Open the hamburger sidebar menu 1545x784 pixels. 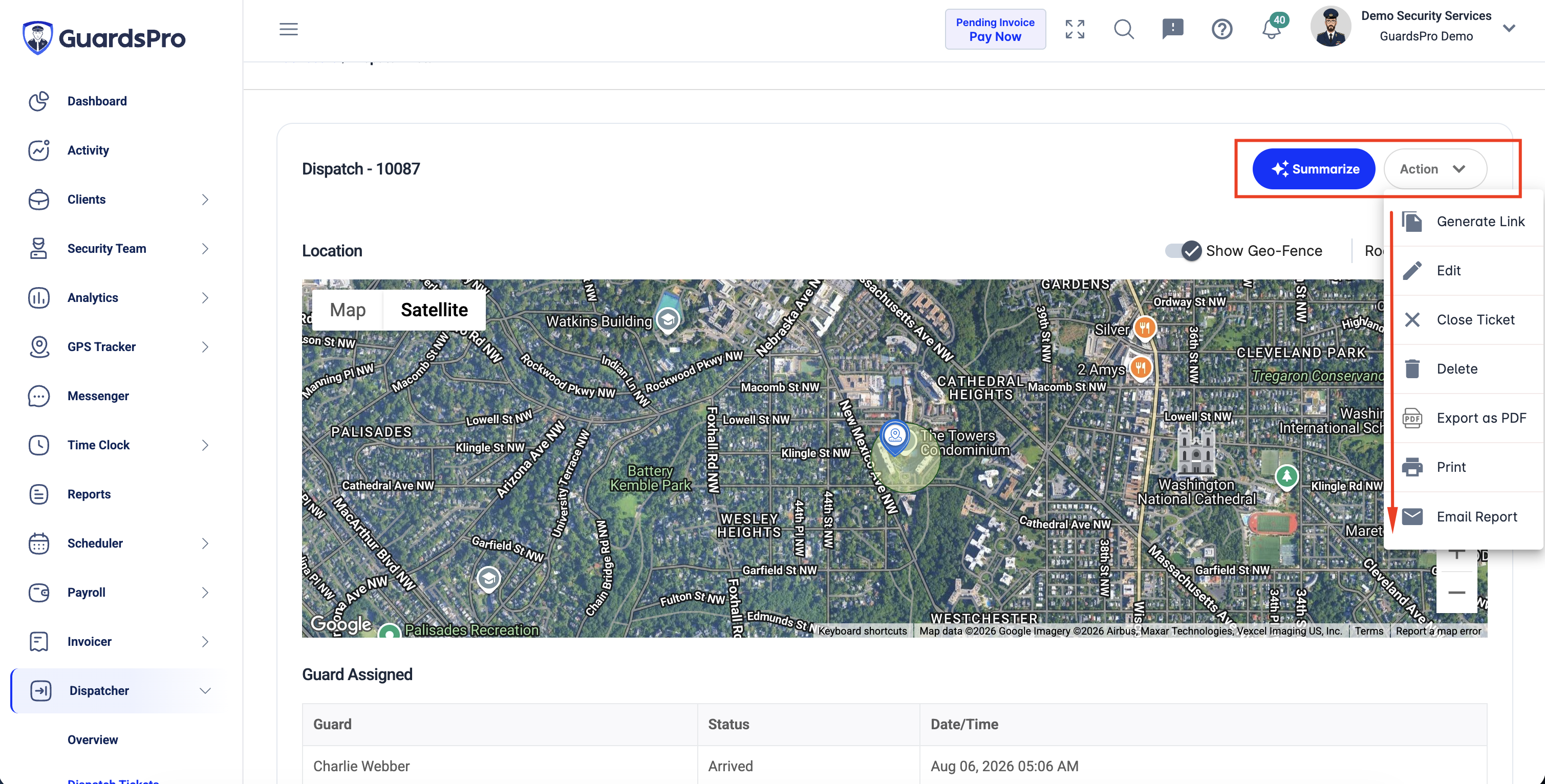289,29
